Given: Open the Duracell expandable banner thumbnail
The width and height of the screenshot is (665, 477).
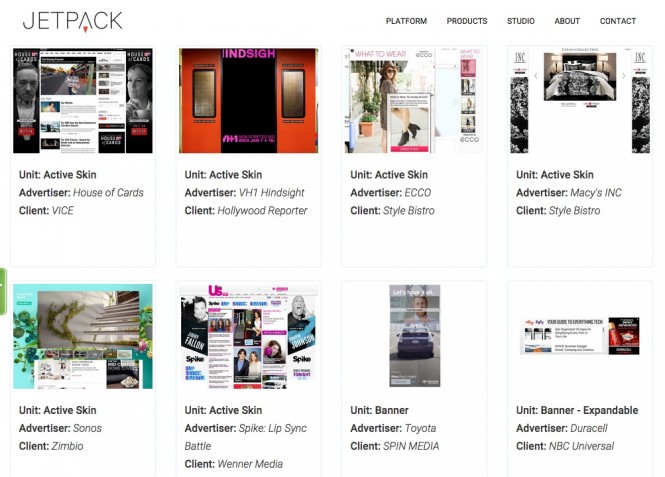Looking at the screenshot, I should 580,336.
